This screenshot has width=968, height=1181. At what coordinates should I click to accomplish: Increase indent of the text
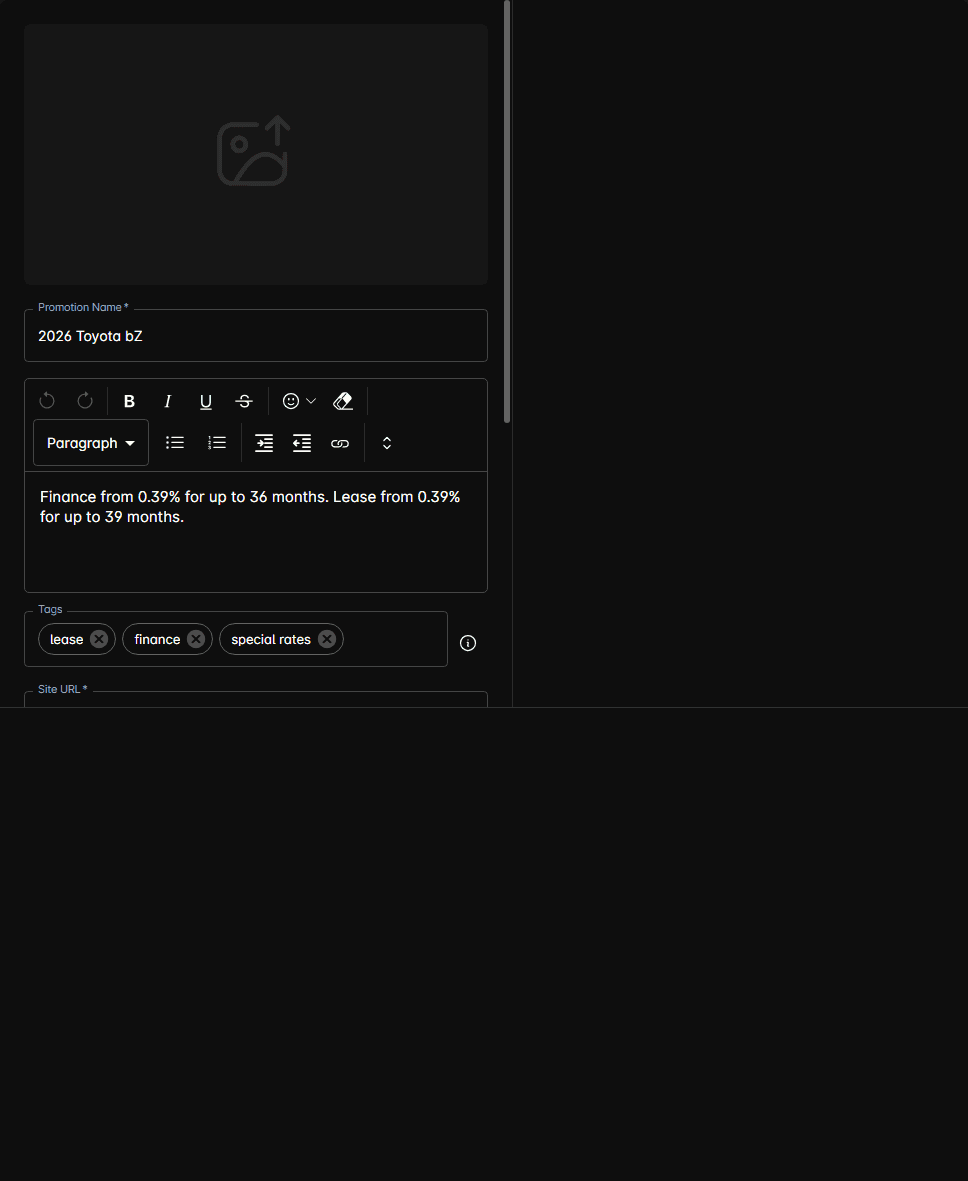coord(264,443)
